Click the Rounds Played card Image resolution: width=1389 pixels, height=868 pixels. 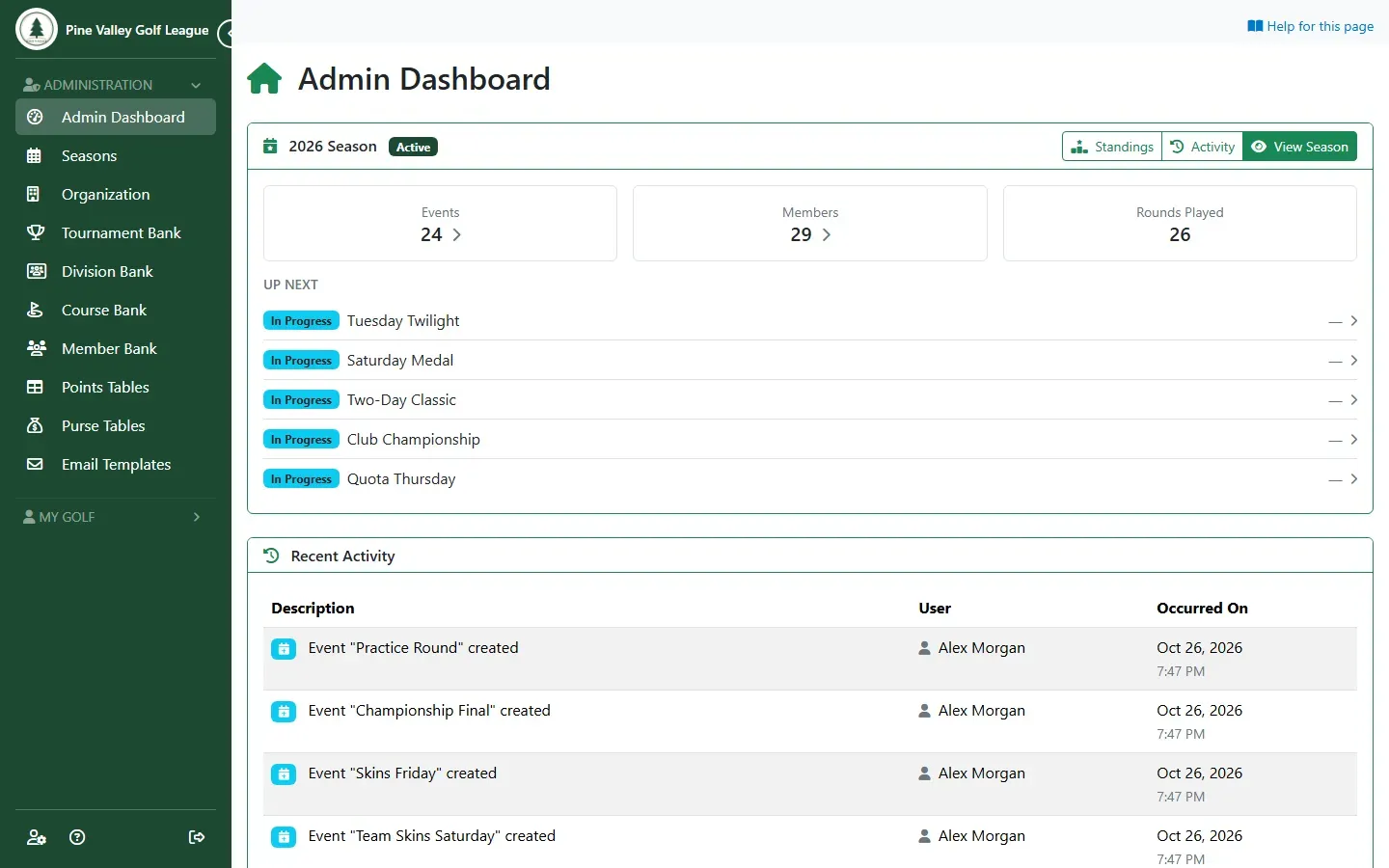[1180, 223]
